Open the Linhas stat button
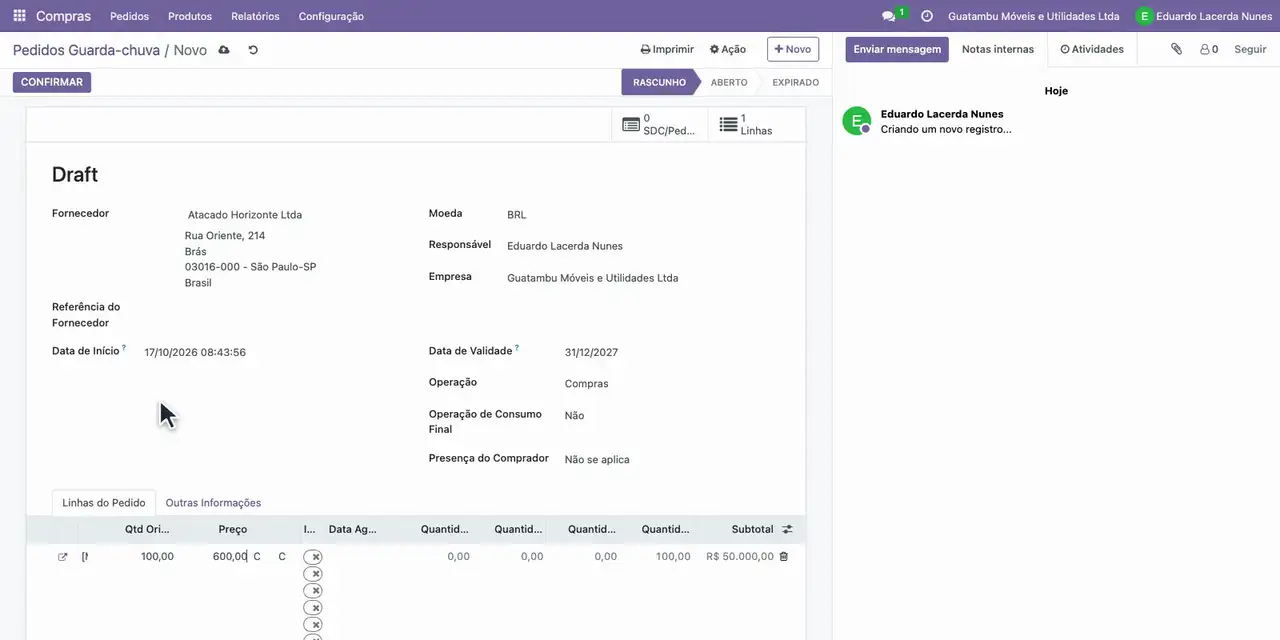This screenshot has width=1280, height=640. [x=757, y=125]
